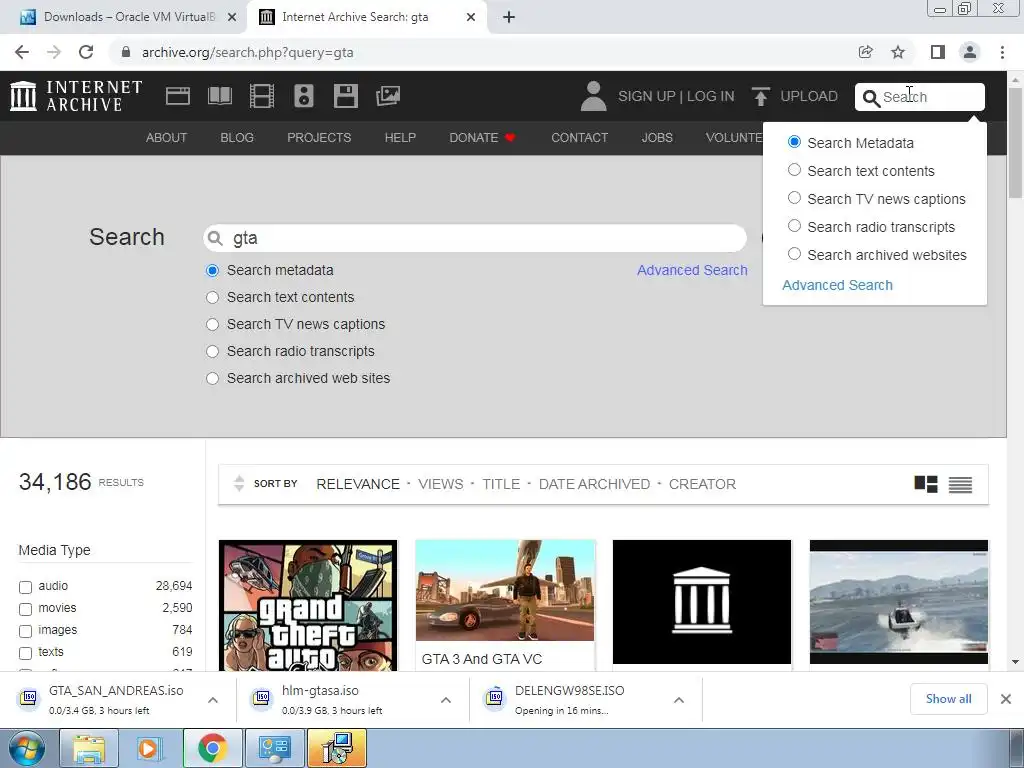Reload the page with refresh icon
This screenshot has width=1024, height=768.
tap(86, 52)
